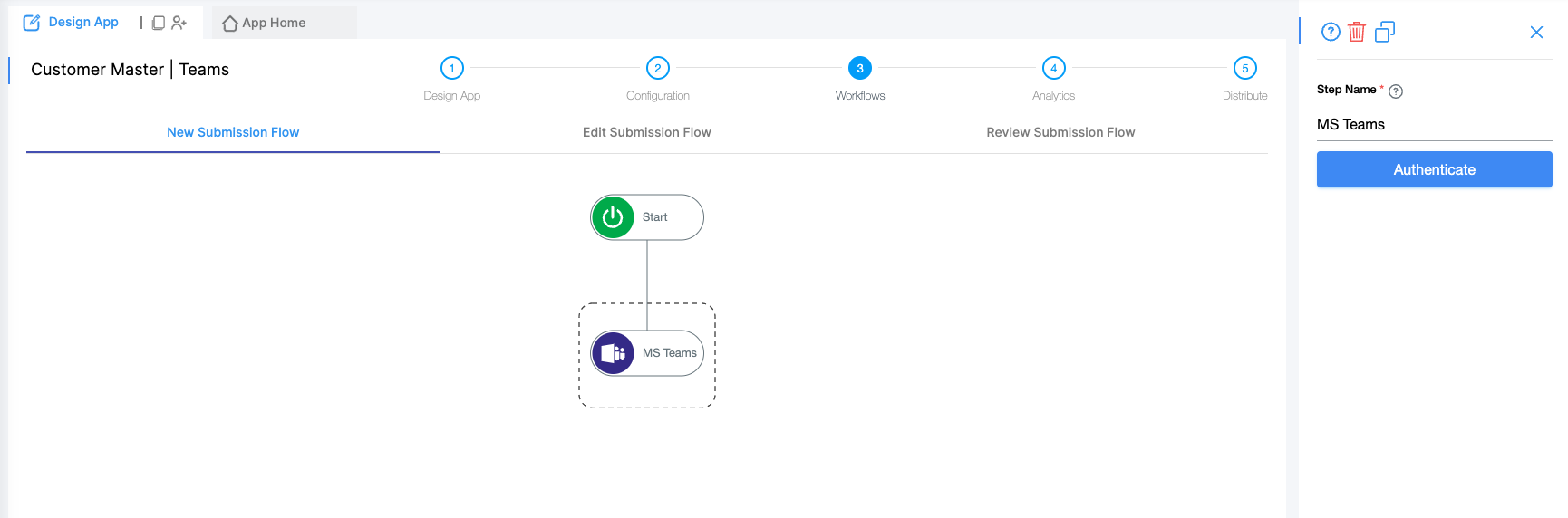The height and width of the screenshot is (518, 1568).
Task: Navigate to step 4 Analytics
Action: pyautogui.click(x=1053, y=68)
